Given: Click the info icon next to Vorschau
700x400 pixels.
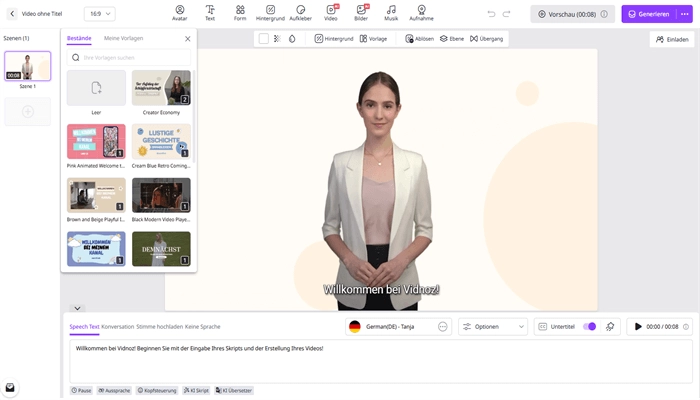Looking at the screenshot, I should (604, 14).
